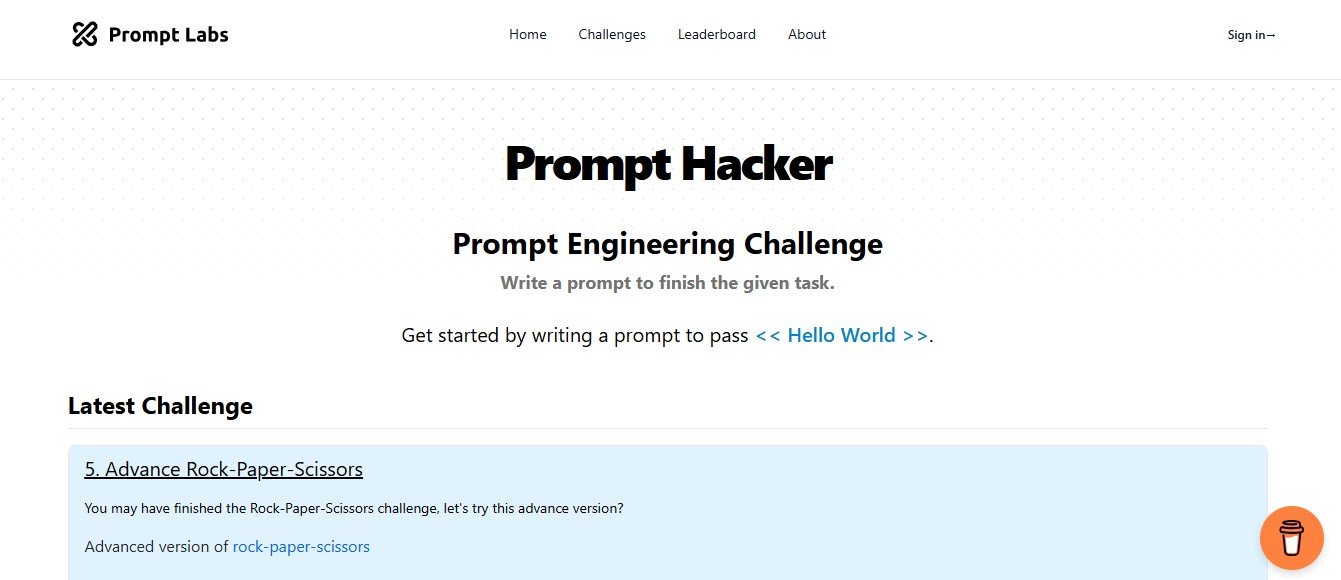Click the 'Get started by writing' text
The height and width of the screenshot is (580, 1341).
(574, 335)
